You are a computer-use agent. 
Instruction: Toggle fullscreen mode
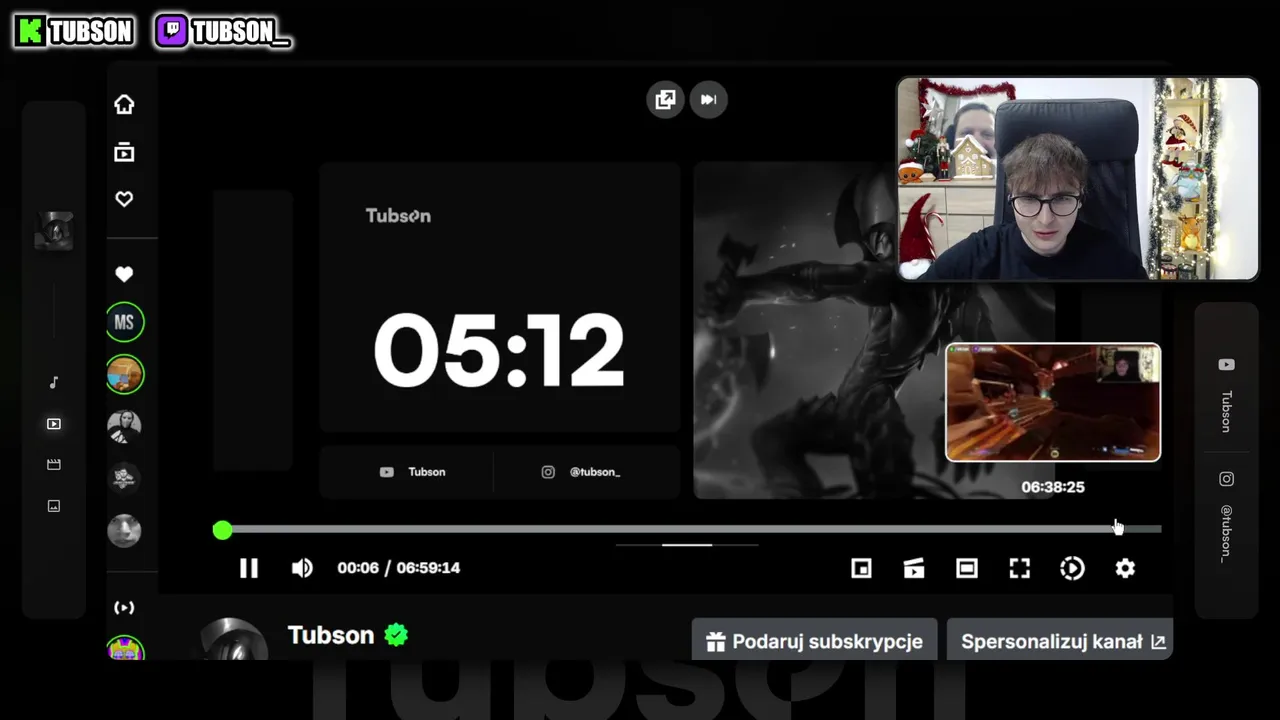tap(1019, 568)
